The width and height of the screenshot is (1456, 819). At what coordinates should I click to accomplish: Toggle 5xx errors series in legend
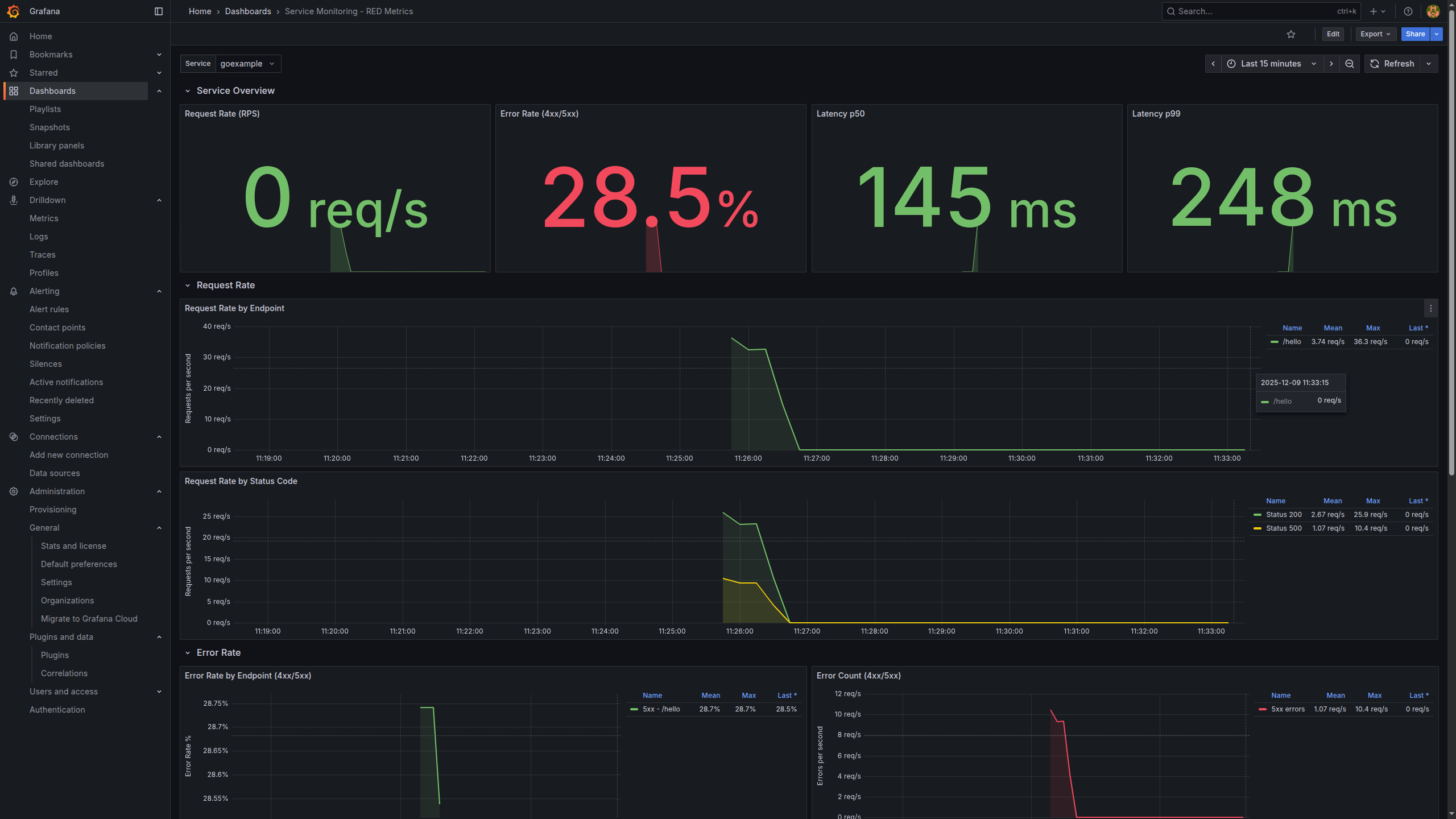[1288, 709]
